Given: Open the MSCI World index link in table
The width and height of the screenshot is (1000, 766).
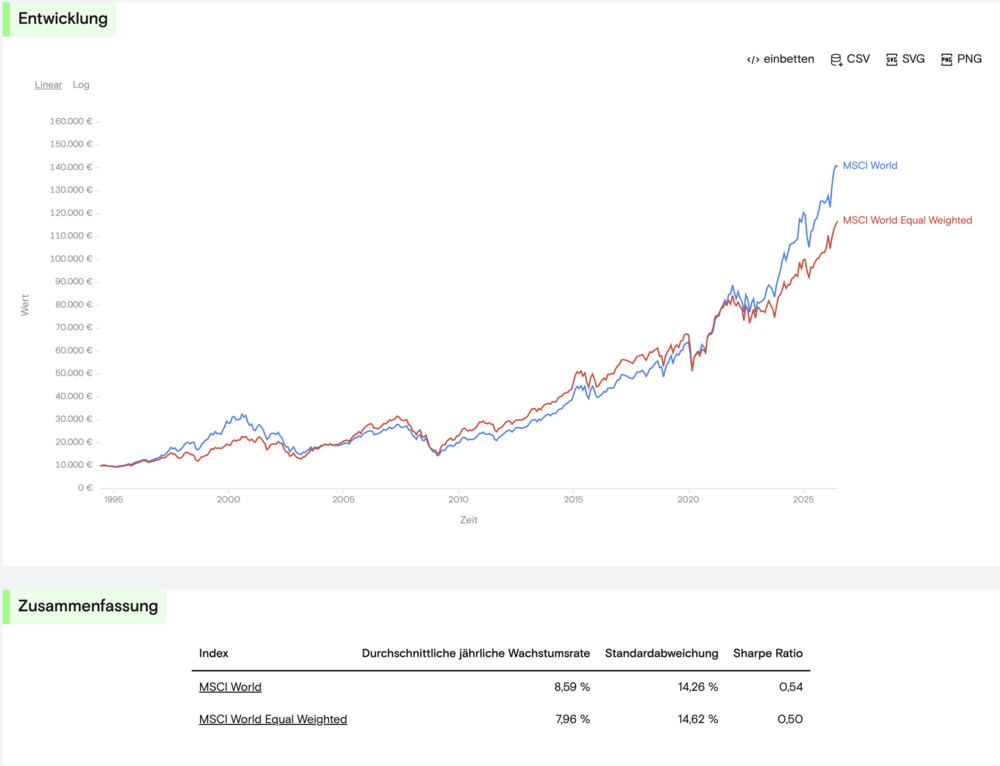Looking at the screenshot, I should (230, 687).
